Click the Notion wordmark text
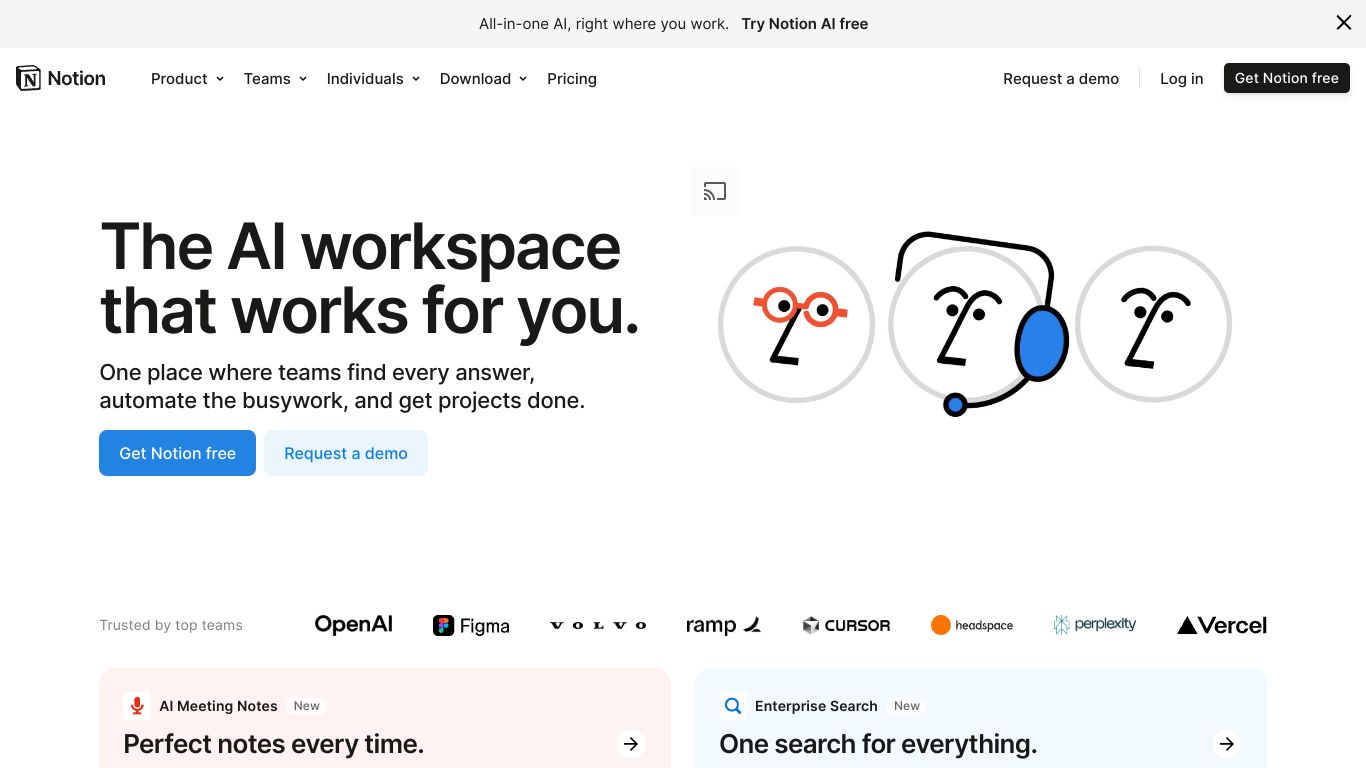 [x=76, y=78]
